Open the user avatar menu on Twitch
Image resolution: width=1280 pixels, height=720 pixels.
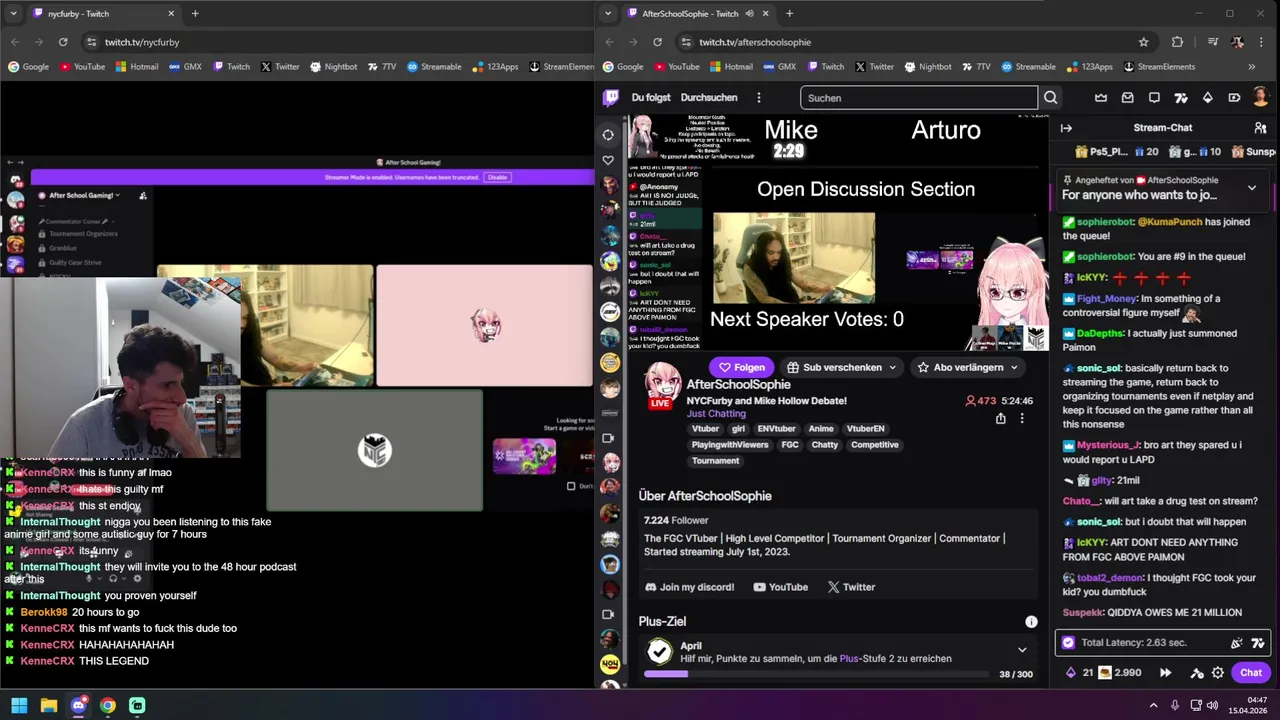pyautogui.click(x=1261, y=98)
